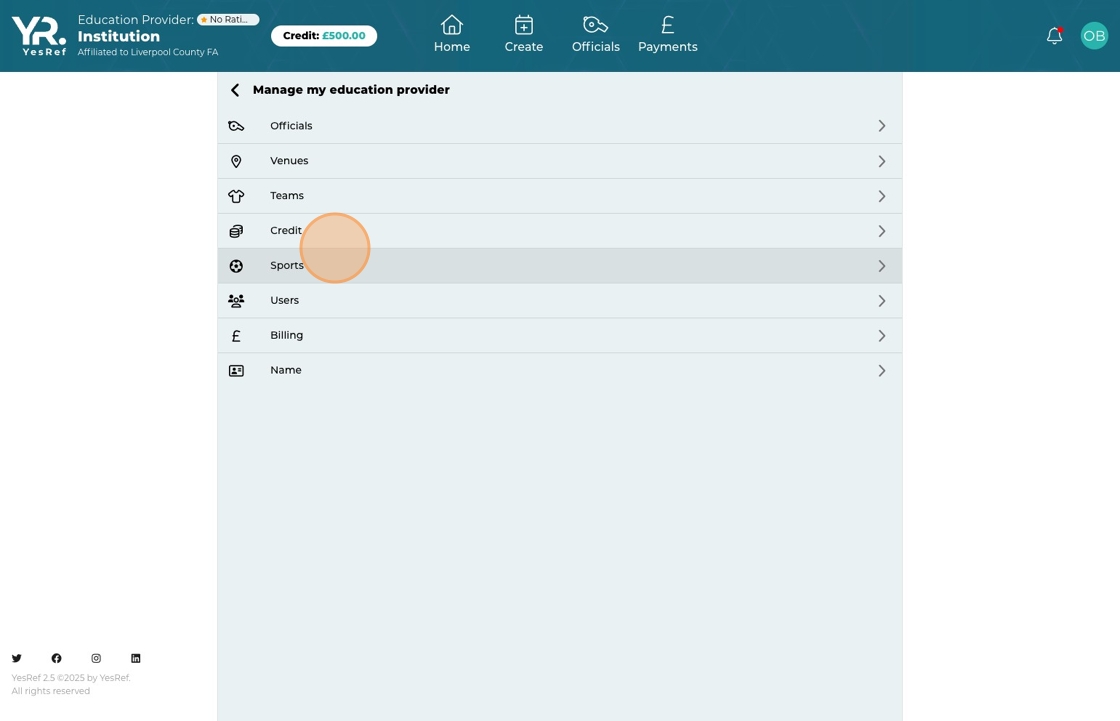1120x721 pixels.
Task: Expand the Sports row chevron
Action: coord(881,266)
